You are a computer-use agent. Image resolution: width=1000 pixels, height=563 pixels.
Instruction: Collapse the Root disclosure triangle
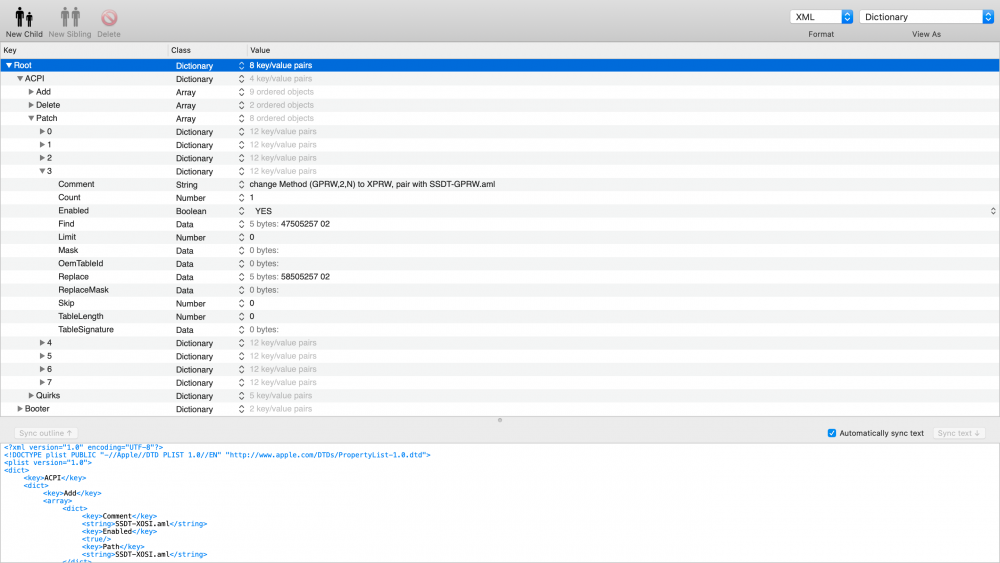9,65
